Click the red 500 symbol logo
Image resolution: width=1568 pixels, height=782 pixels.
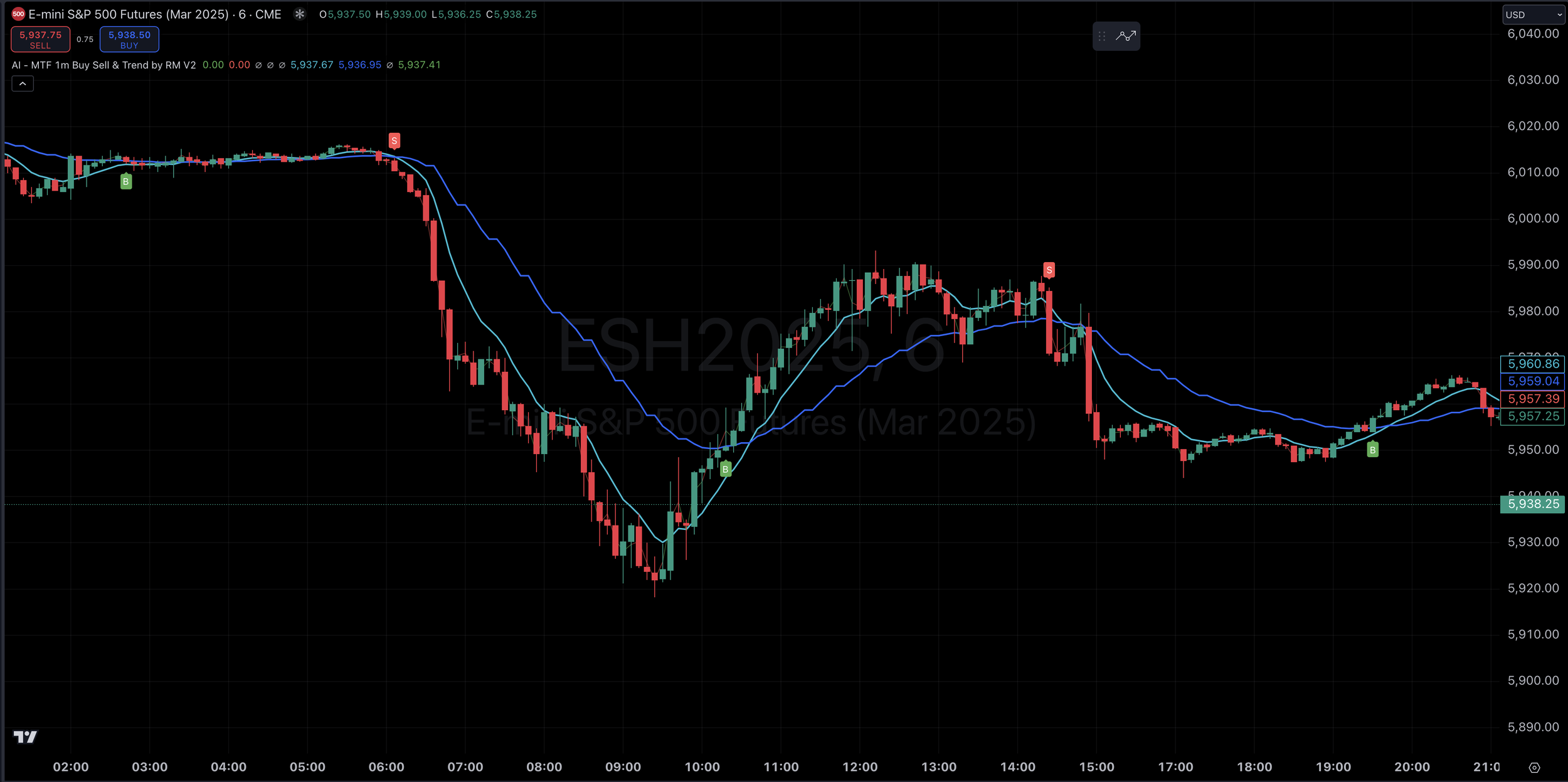point(18,14)
